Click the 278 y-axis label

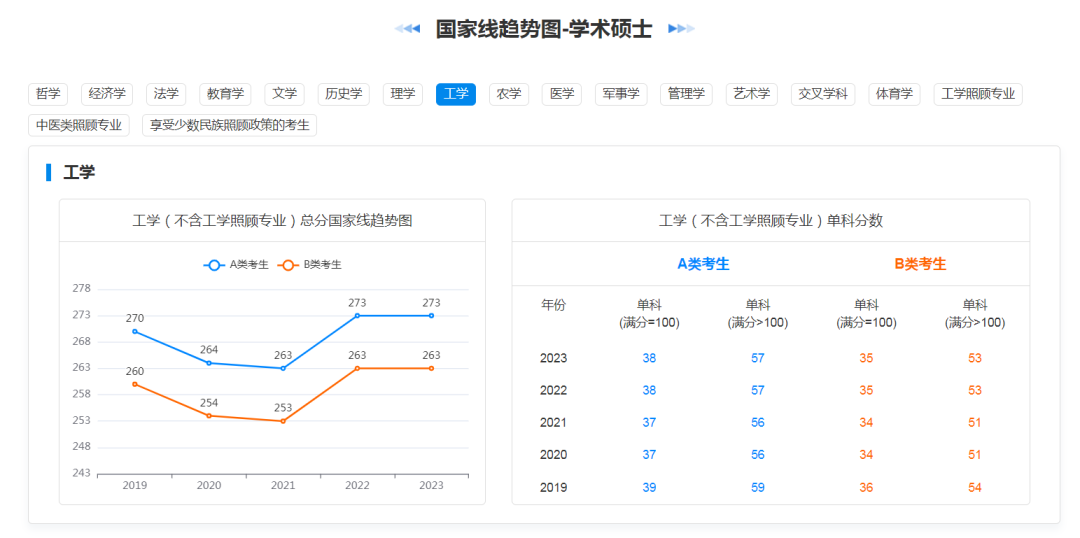(81, 289)
